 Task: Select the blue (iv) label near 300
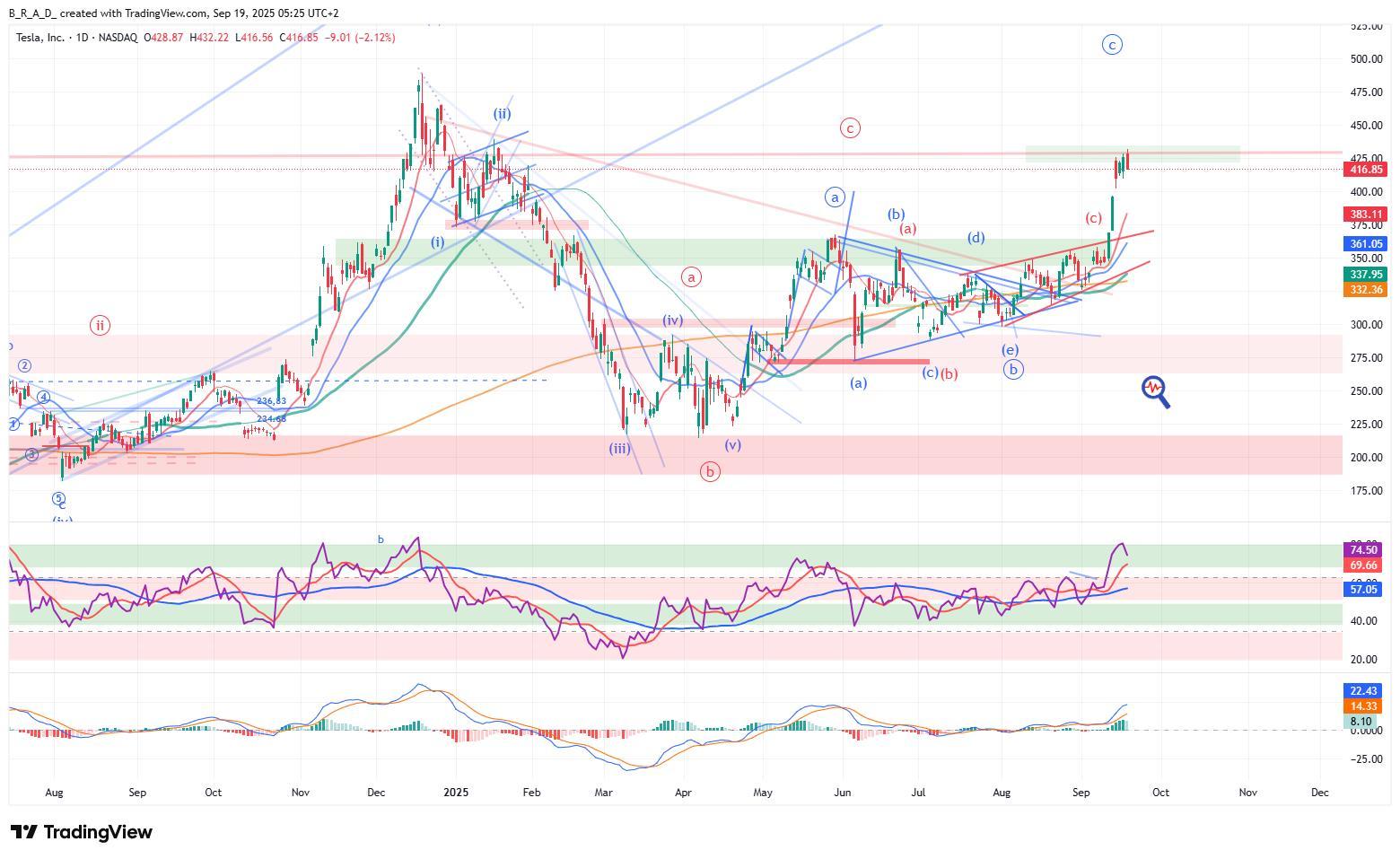click(x=672, y=320)
